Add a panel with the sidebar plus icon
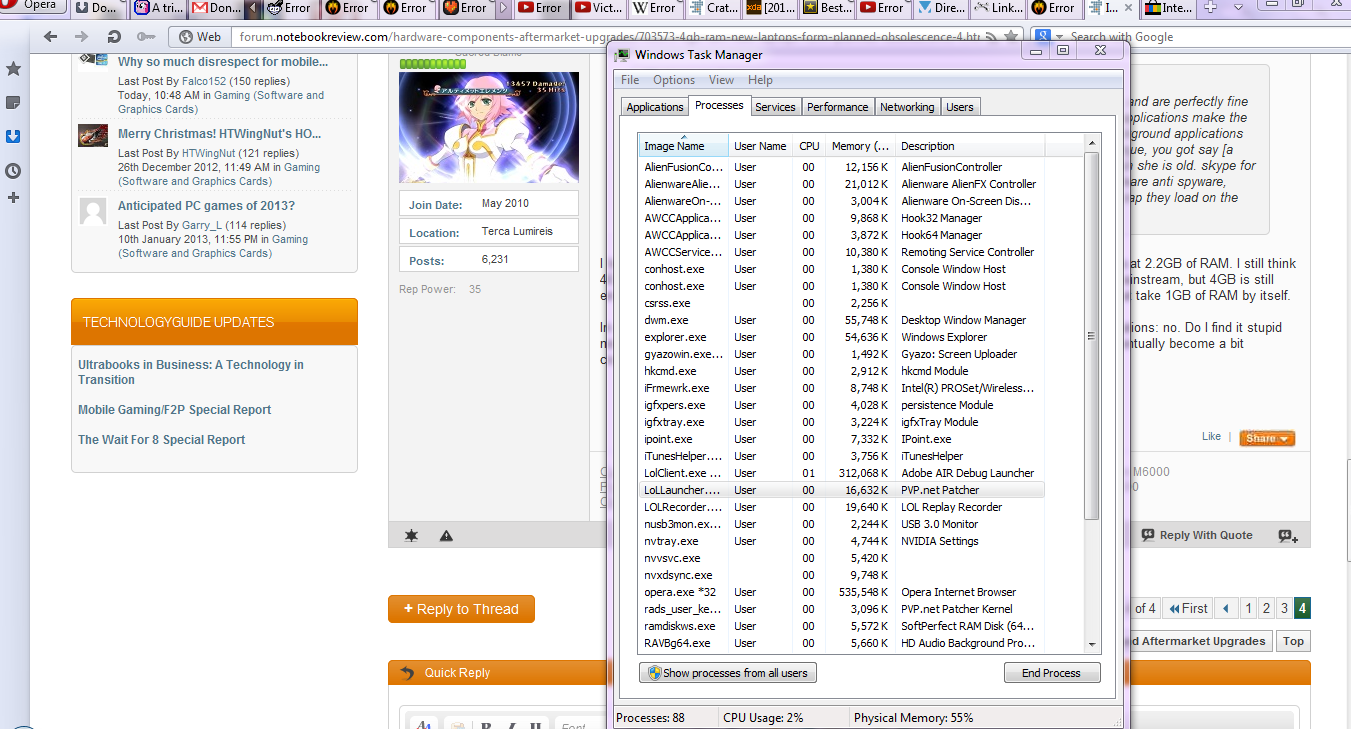This screenshot has width=1351, height=729. point(14,198)
